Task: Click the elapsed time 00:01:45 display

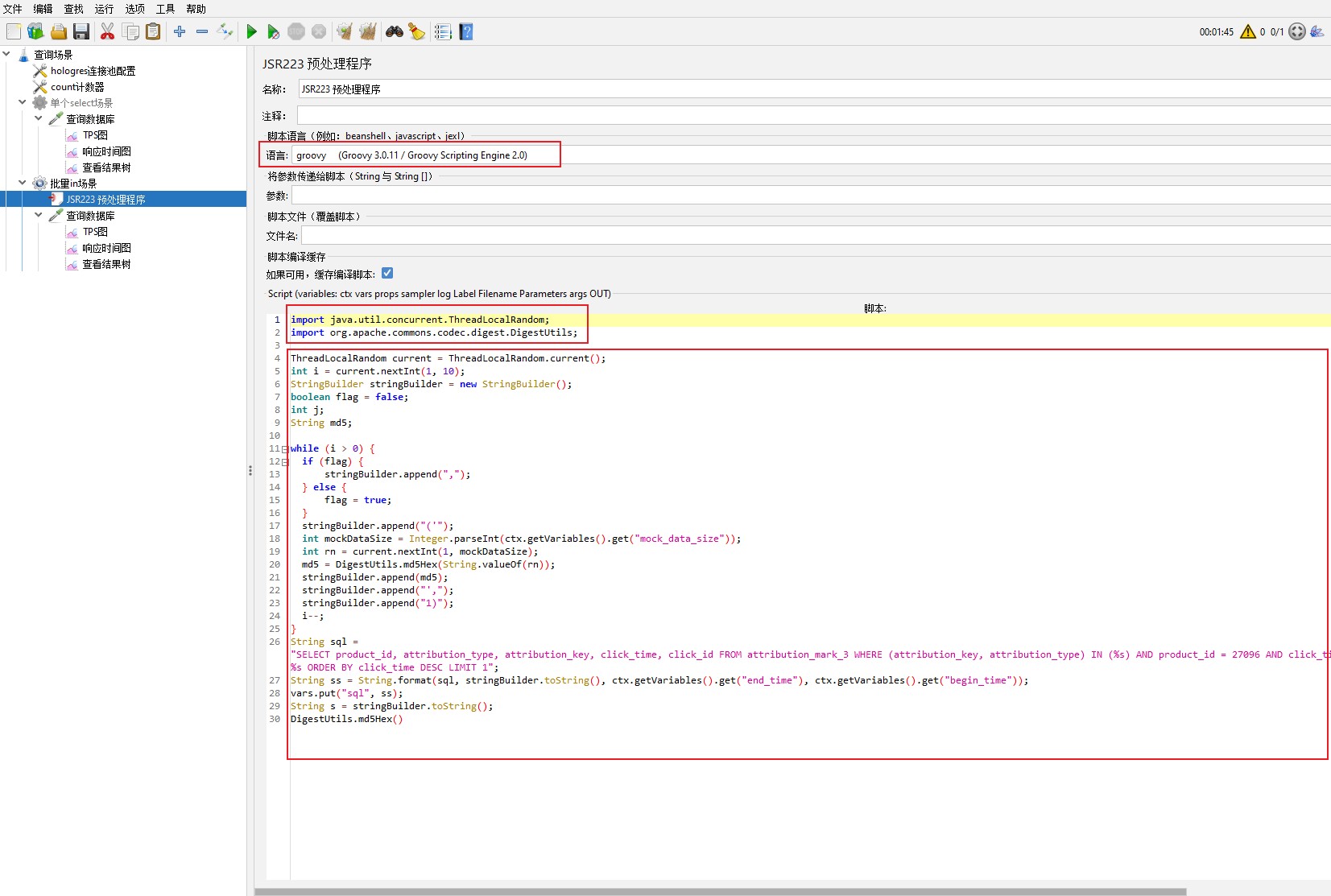Action: point(1216,32)
